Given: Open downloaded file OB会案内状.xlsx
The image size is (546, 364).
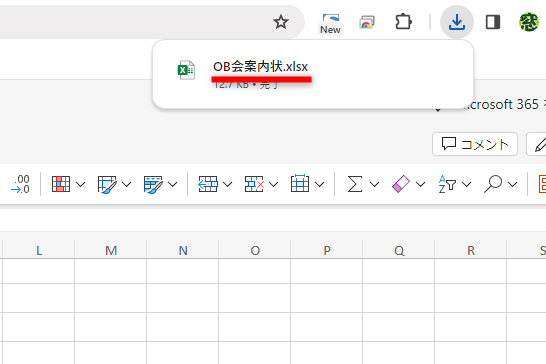Looking at the screenshot, I should click(x=260, y=66).
